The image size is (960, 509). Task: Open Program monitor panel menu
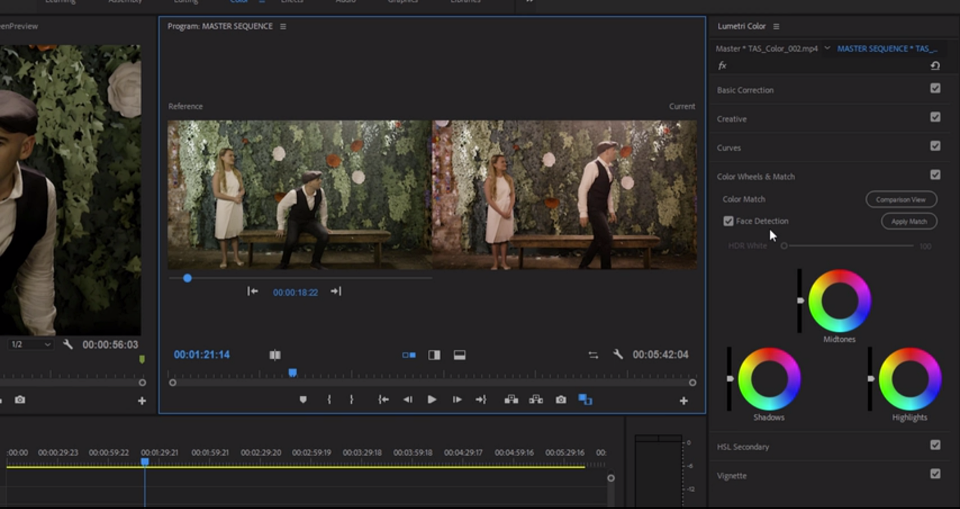pos(283,26)
